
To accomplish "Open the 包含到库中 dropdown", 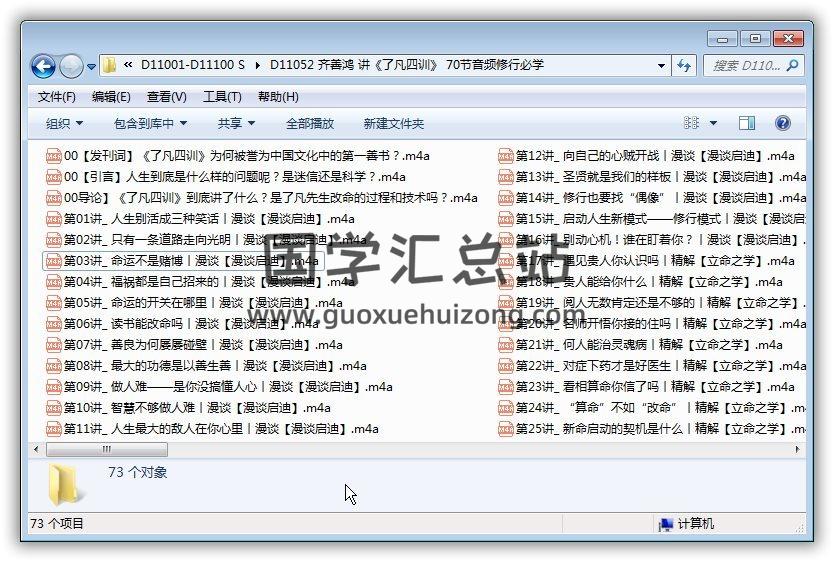I will point(150,124).
